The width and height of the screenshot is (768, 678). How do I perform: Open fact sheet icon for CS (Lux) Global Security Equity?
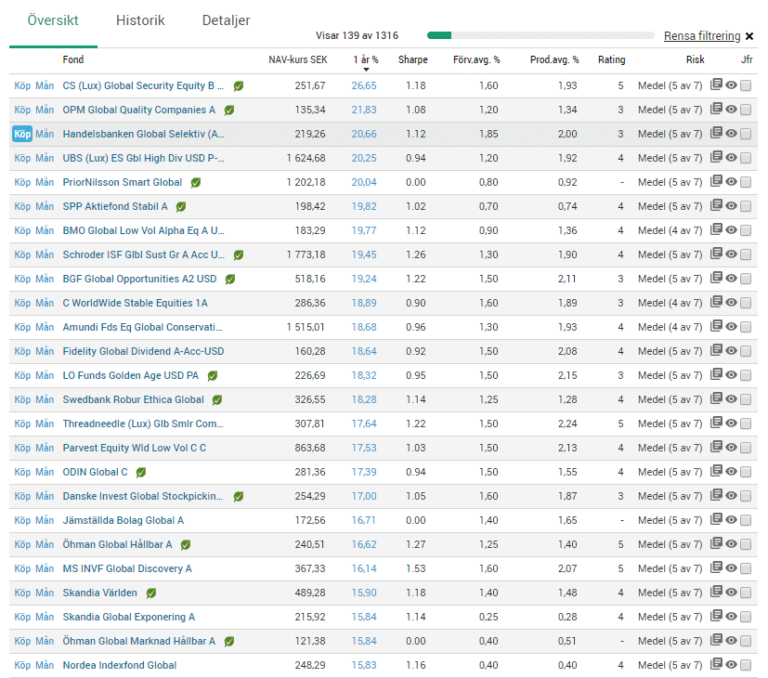click(x=716, y=86)
